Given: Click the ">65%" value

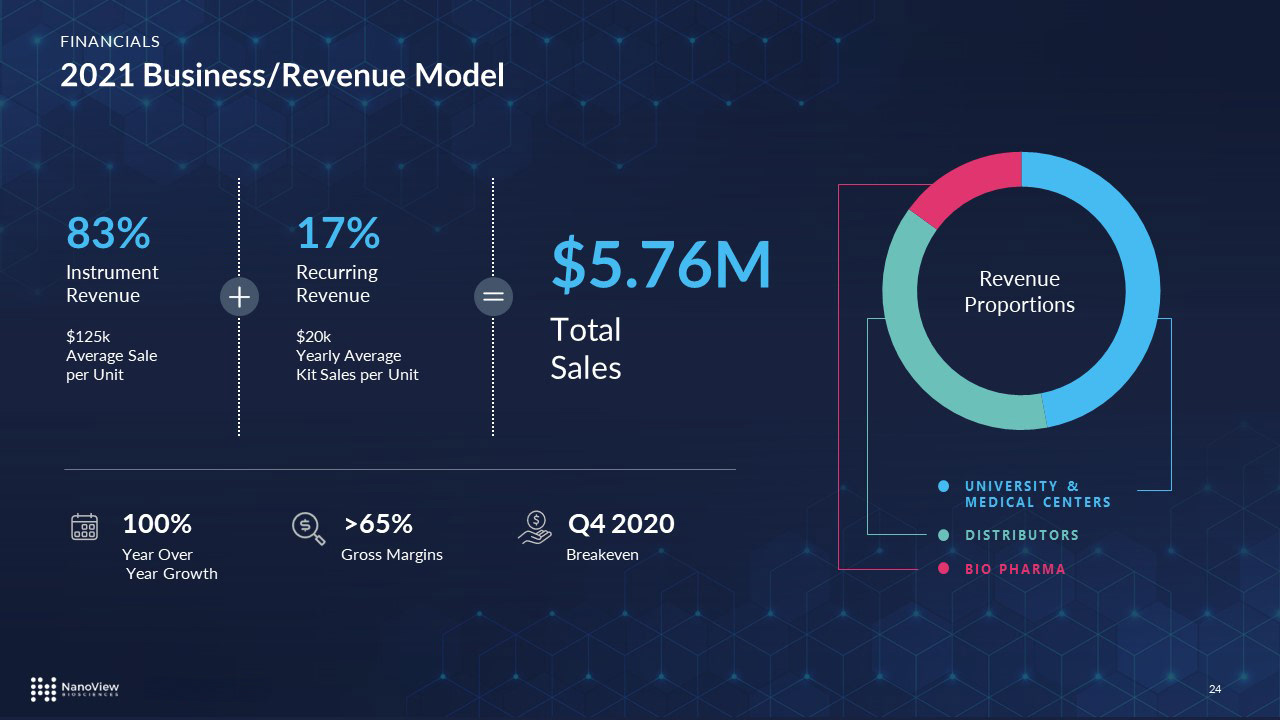Looking at the screenshot, I should click(378, 524).
